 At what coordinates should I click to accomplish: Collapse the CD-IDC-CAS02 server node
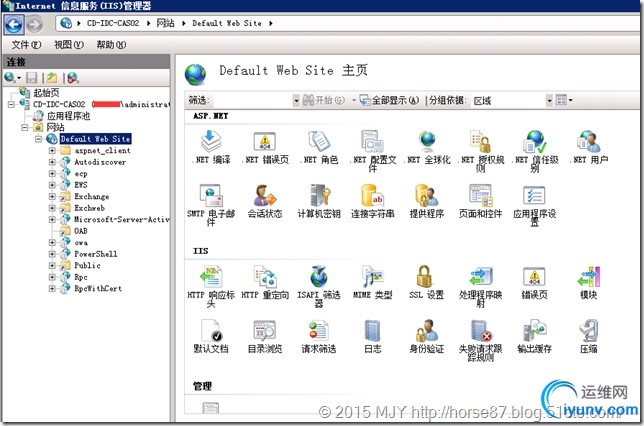point(11,104)
